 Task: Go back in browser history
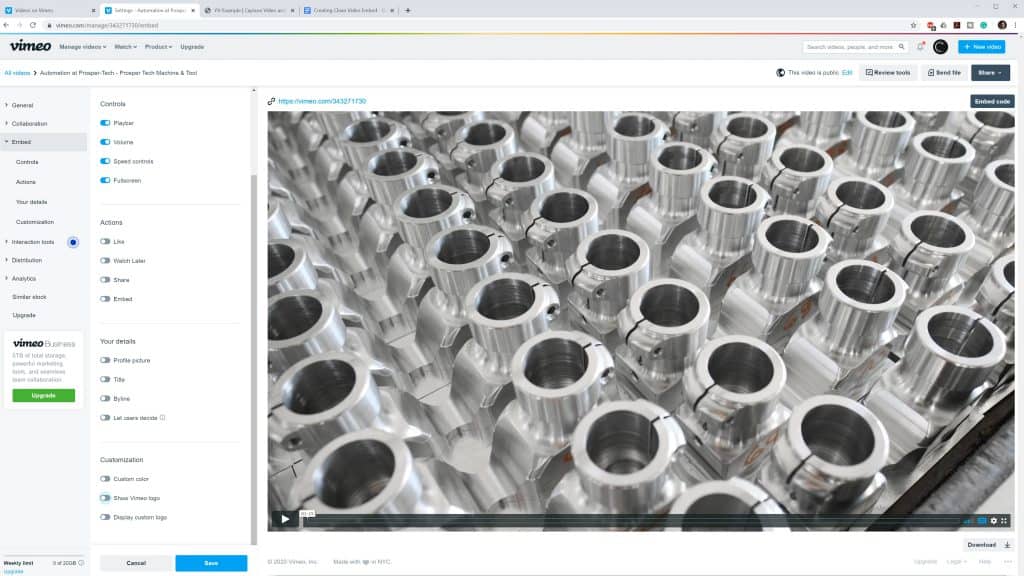(7, 25)
